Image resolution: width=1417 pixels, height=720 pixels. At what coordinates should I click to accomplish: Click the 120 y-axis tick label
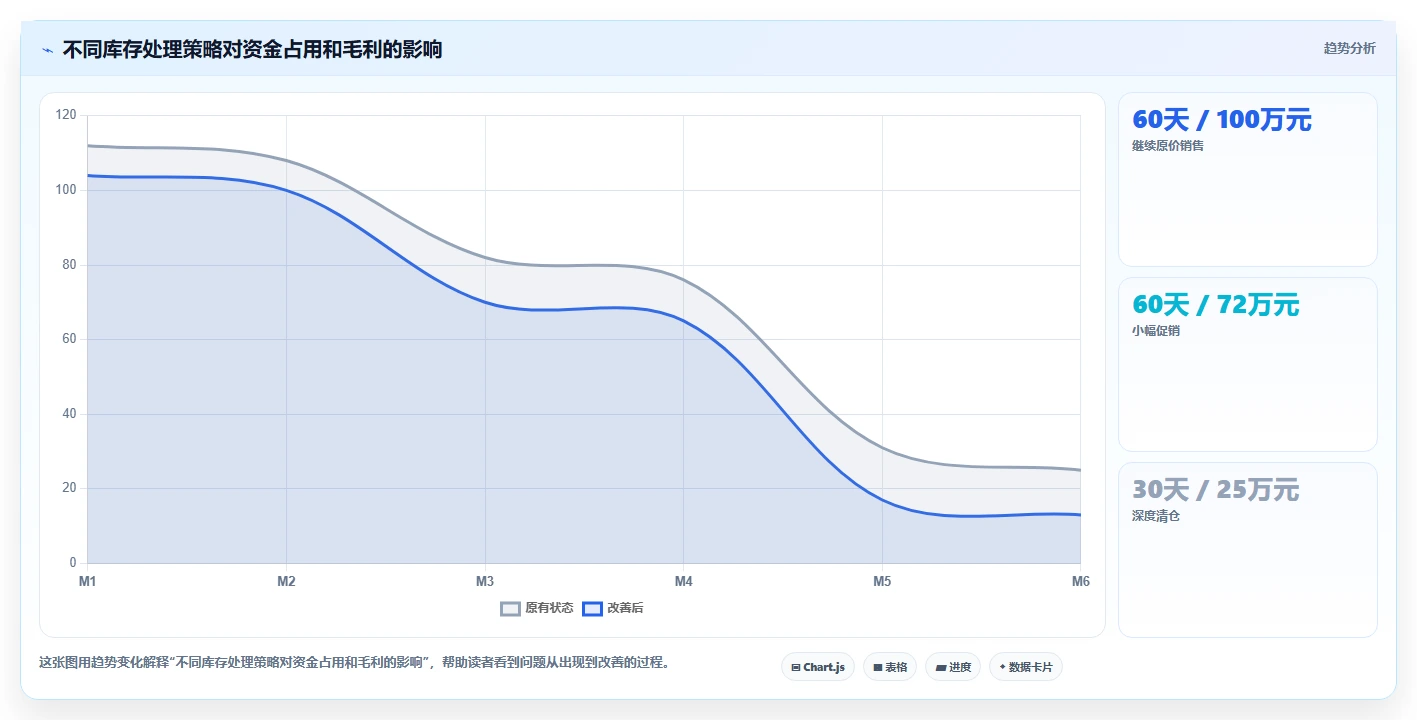tap(66, 115)
